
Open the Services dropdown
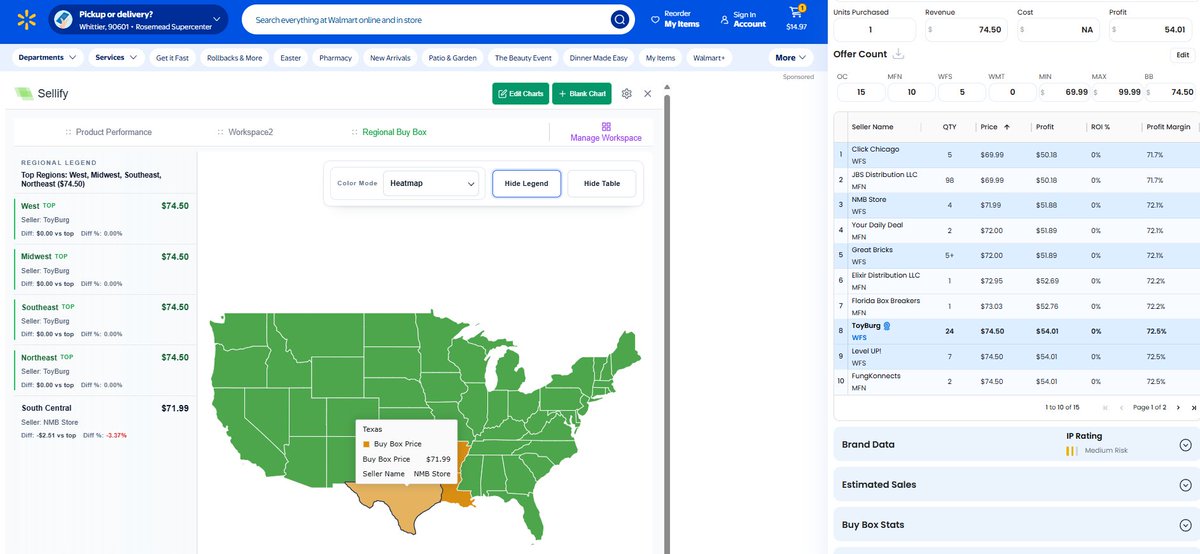point(117,58)
